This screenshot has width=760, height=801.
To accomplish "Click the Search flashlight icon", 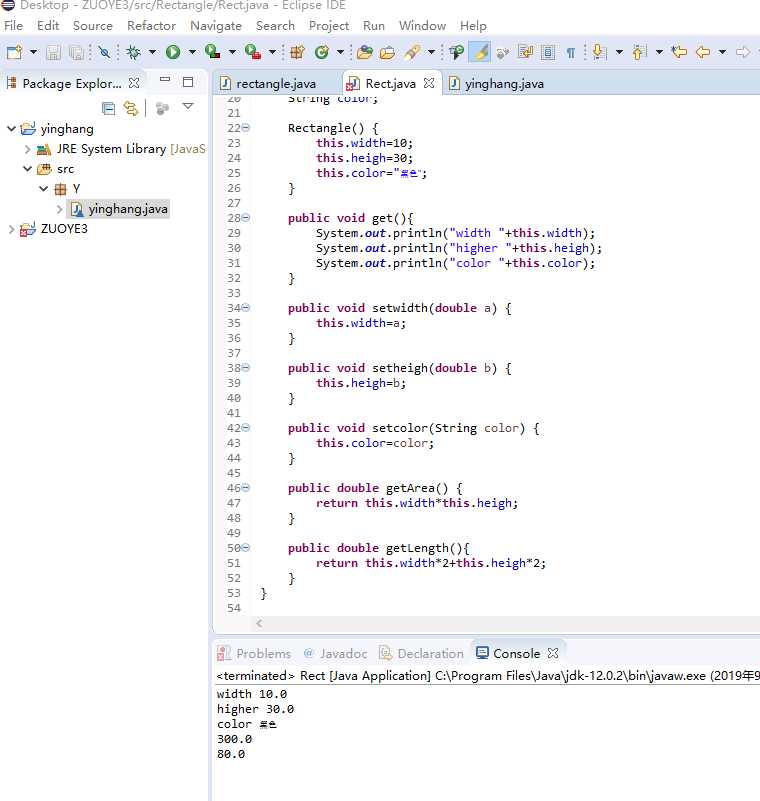I will [x=412, y=52].
